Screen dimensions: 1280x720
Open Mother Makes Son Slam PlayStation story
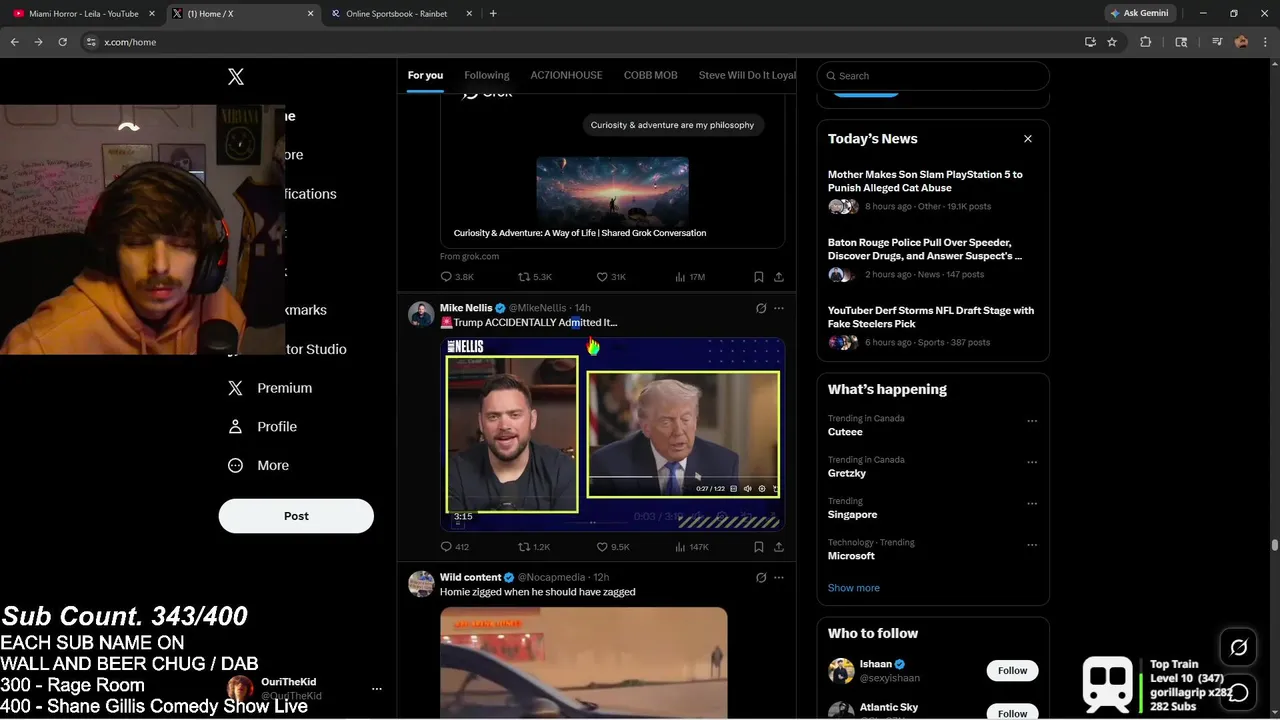tap(932, 190)
